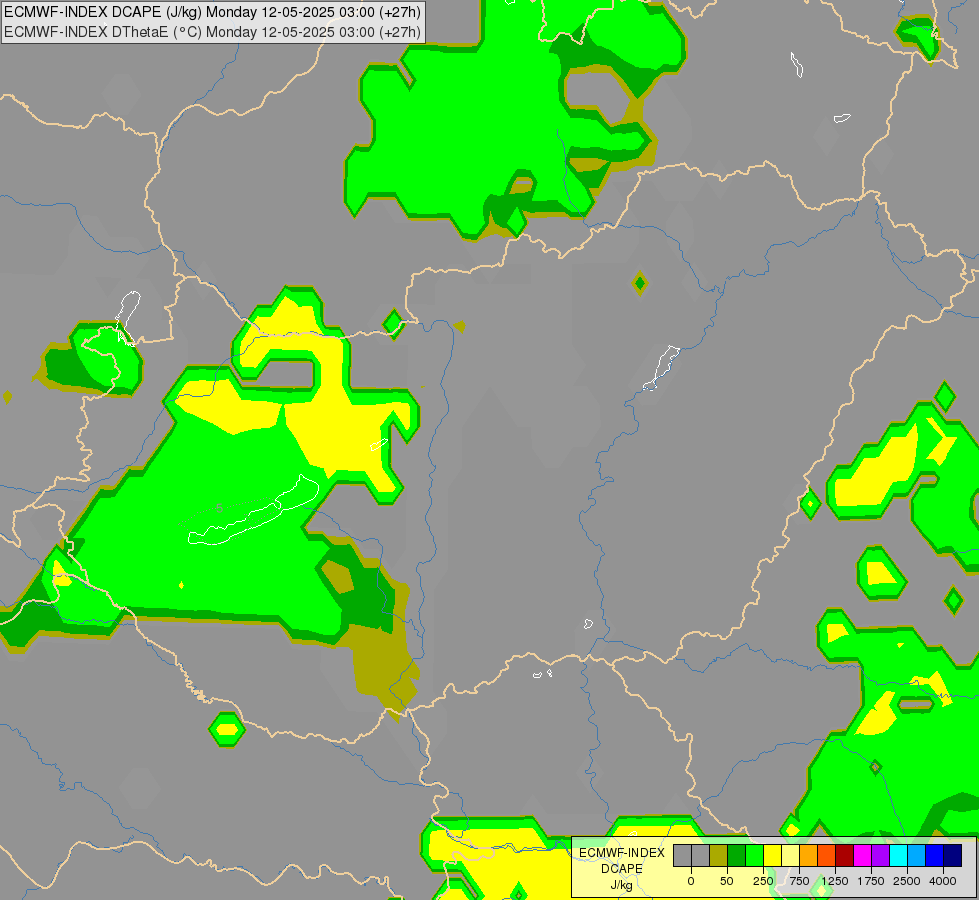Click the legend value 750
The width and height of the screenshot is (979, 900).
tap(799, 881)
